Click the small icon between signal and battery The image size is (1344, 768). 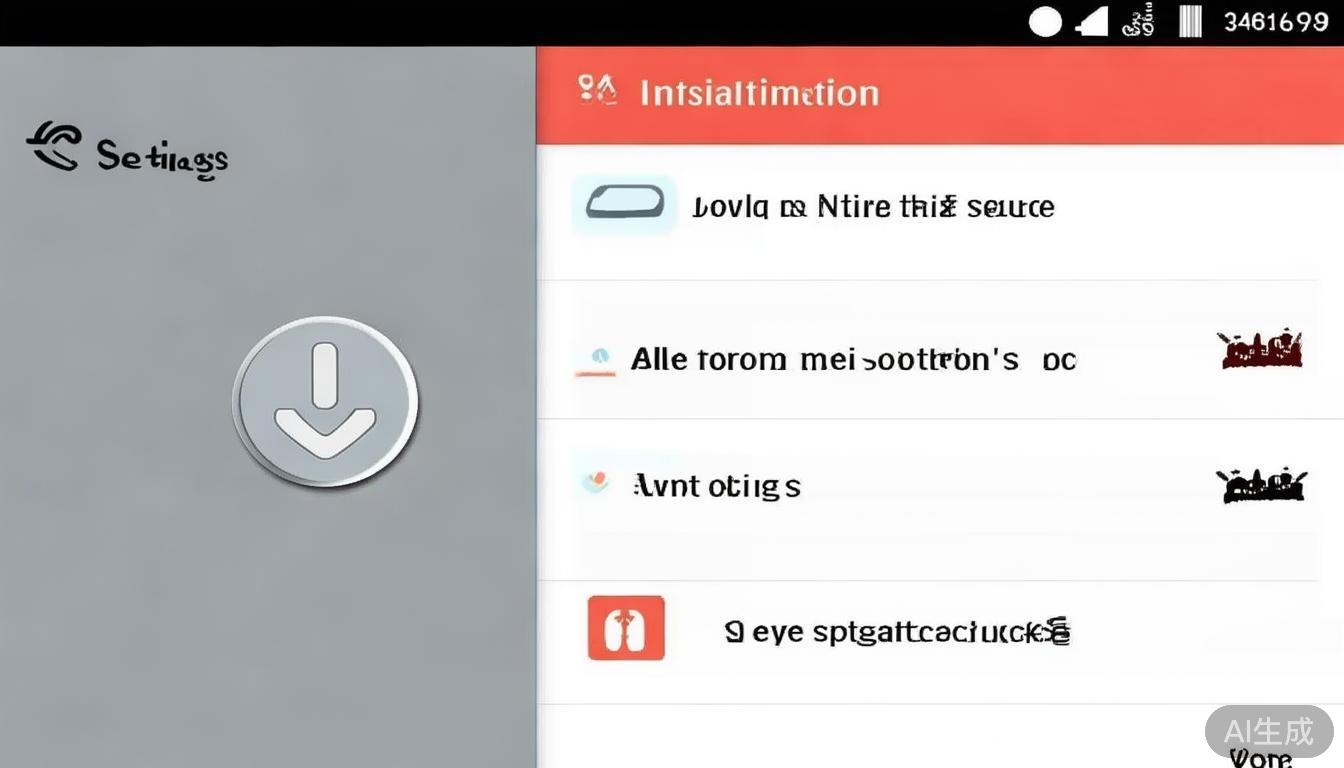(1136, 22)
